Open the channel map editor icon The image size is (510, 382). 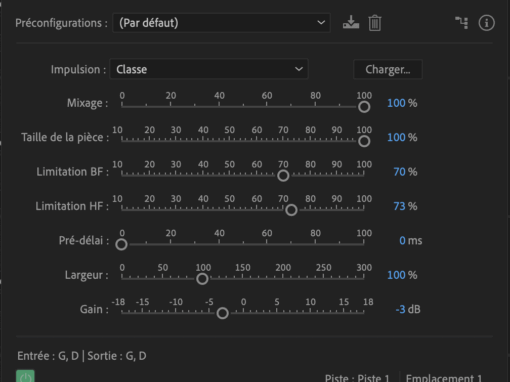pyautogui.click(x=462, y=23)
